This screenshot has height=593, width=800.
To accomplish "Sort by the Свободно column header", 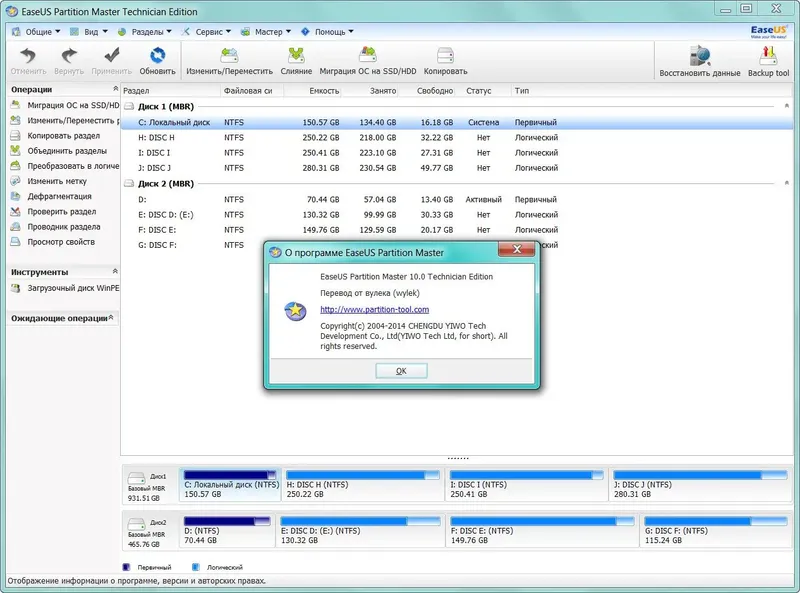I will point(427,91).
